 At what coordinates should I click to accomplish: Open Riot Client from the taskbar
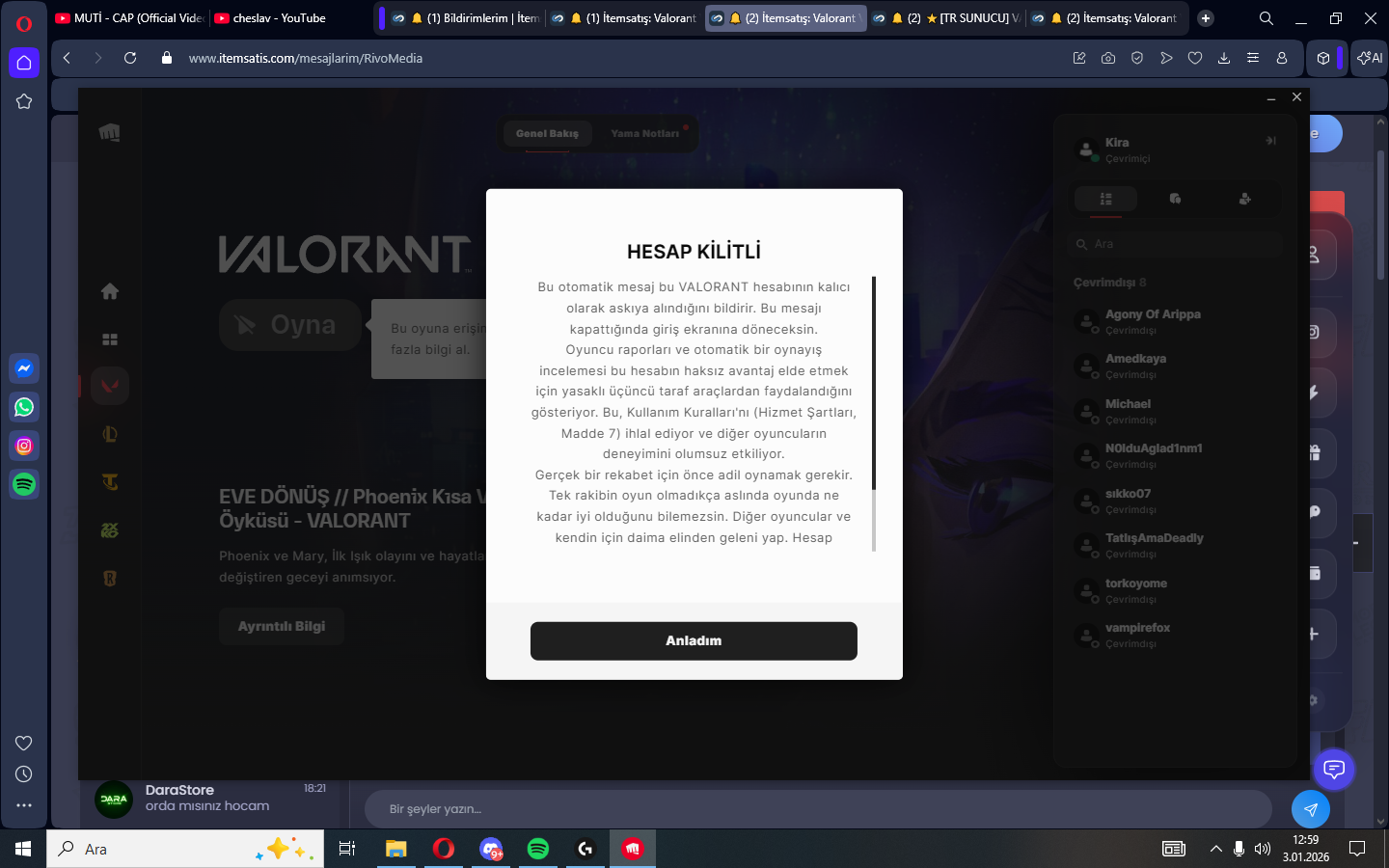[x=633, y=849]
